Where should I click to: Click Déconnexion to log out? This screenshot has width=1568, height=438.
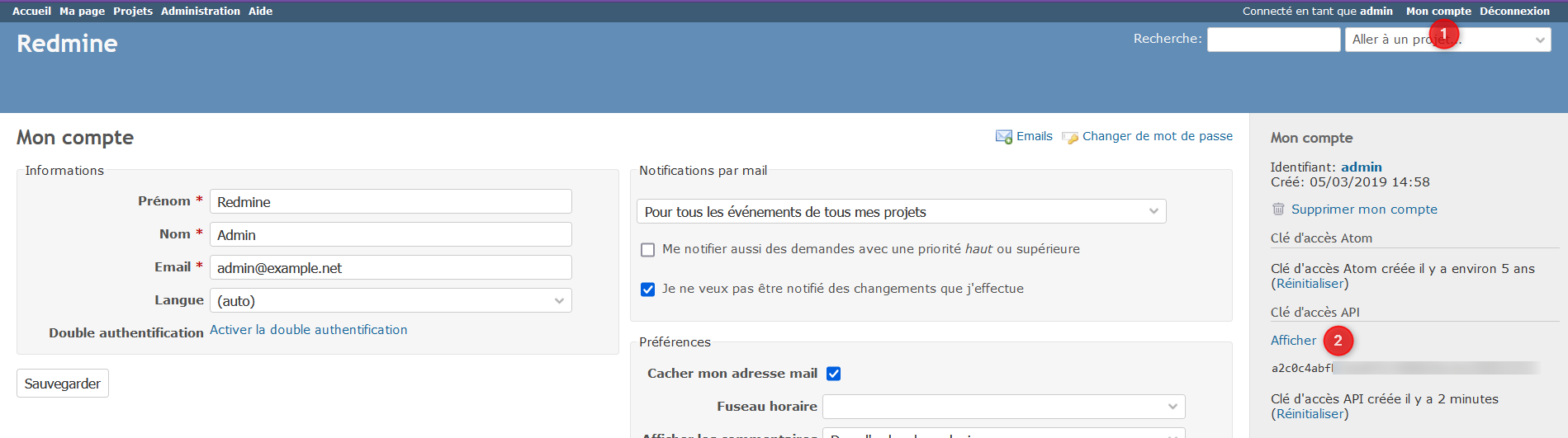point(1514,11)
